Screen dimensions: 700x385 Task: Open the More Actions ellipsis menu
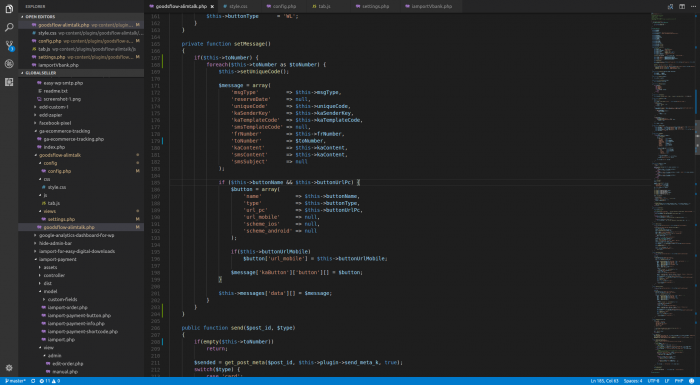tap(693, 6)
